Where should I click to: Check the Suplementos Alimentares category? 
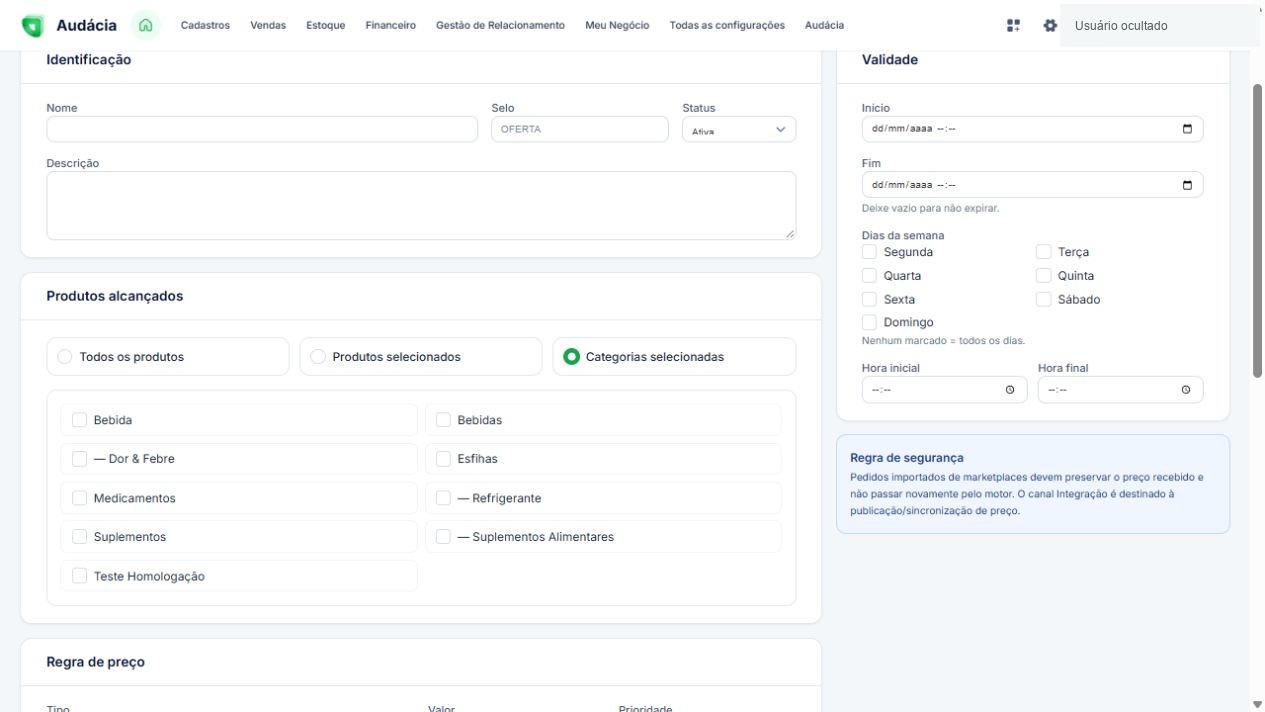pyautogui.click(x=443, y=537)
